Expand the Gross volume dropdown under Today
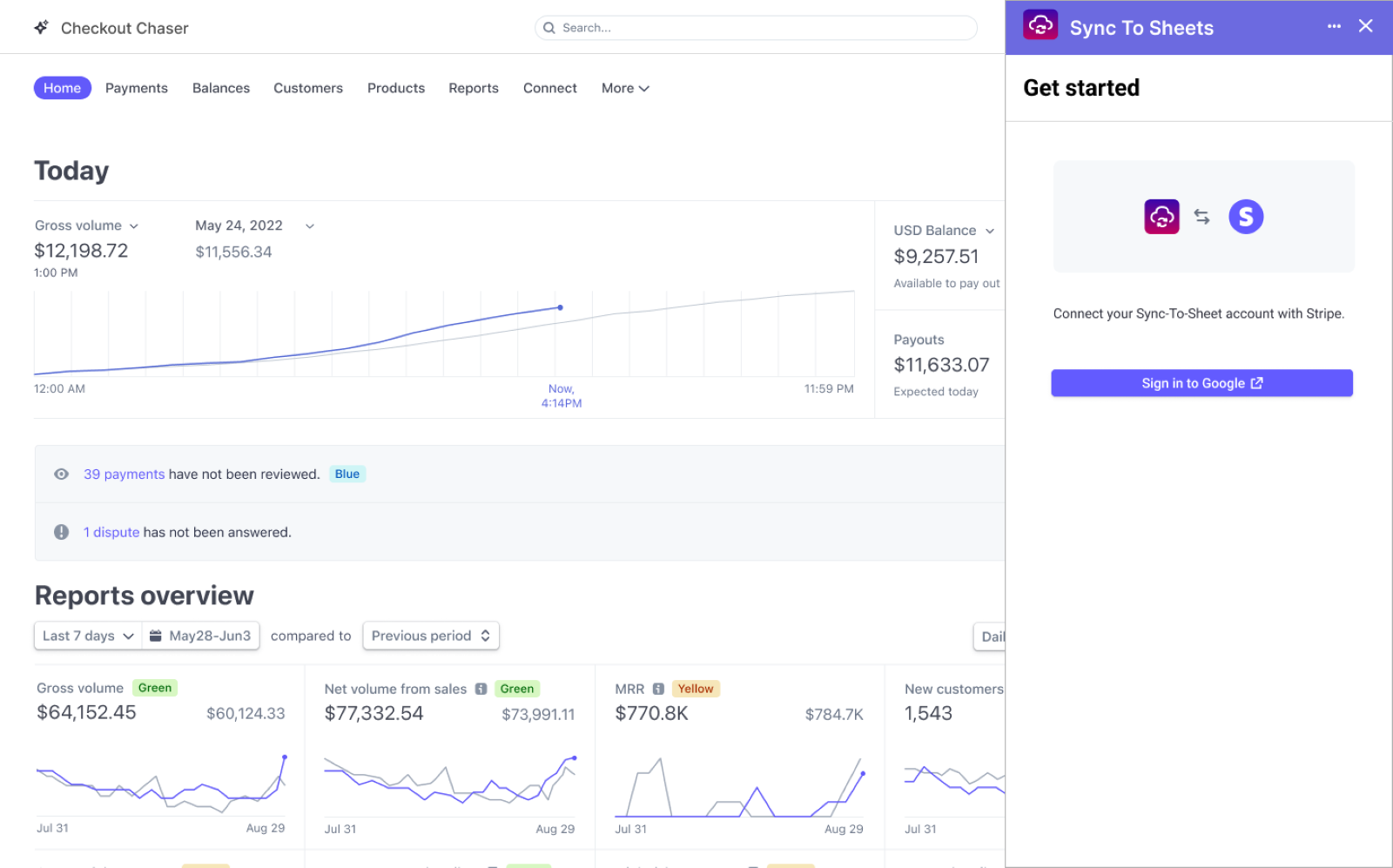The height and width of the screenshot is (868, 1393). (134, 226)
